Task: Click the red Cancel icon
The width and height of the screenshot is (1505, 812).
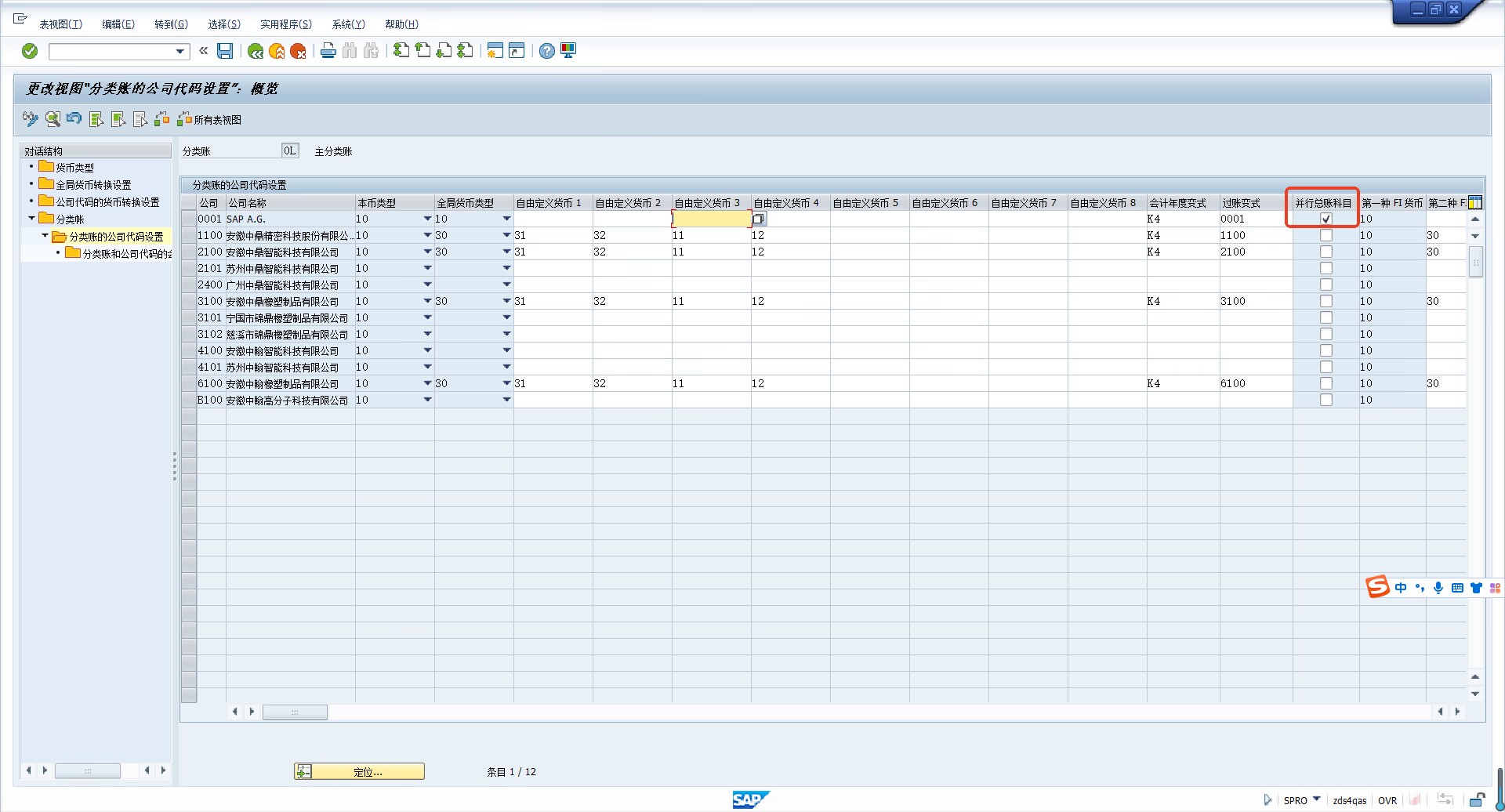Action: [x=298, y=51]
